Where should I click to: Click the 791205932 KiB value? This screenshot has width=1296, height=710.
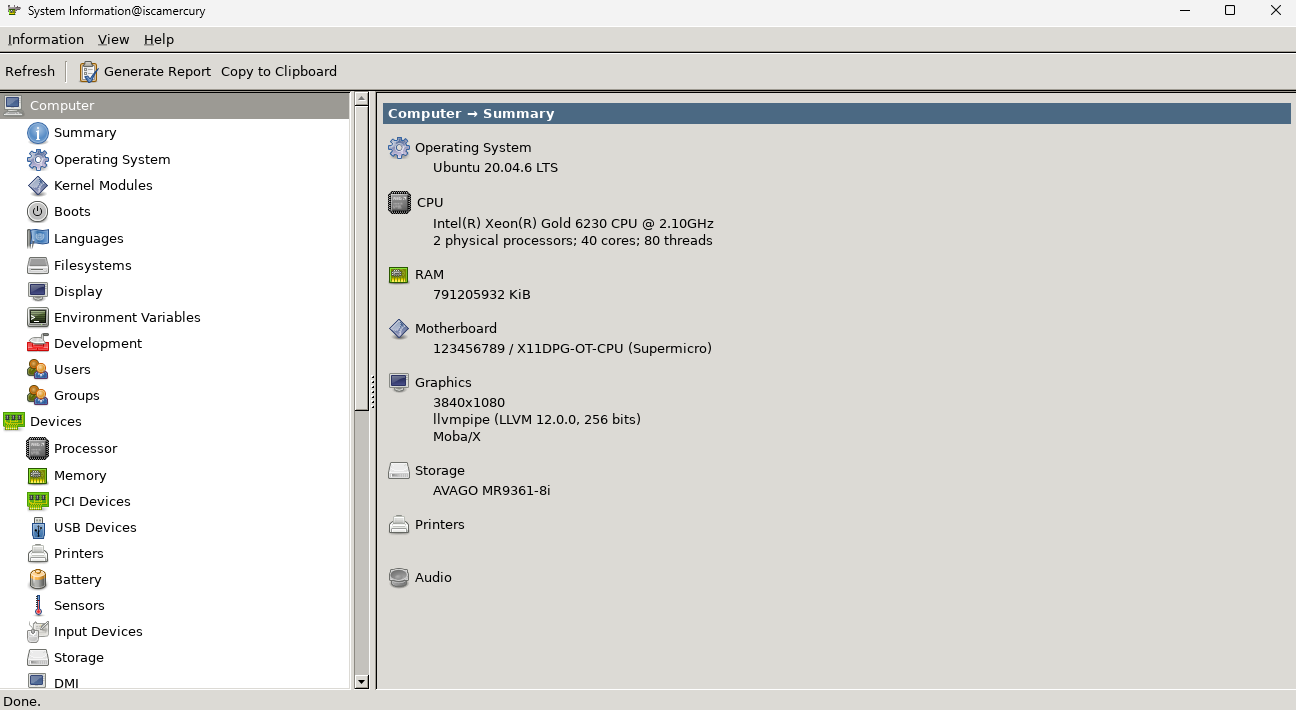point(482,294)
